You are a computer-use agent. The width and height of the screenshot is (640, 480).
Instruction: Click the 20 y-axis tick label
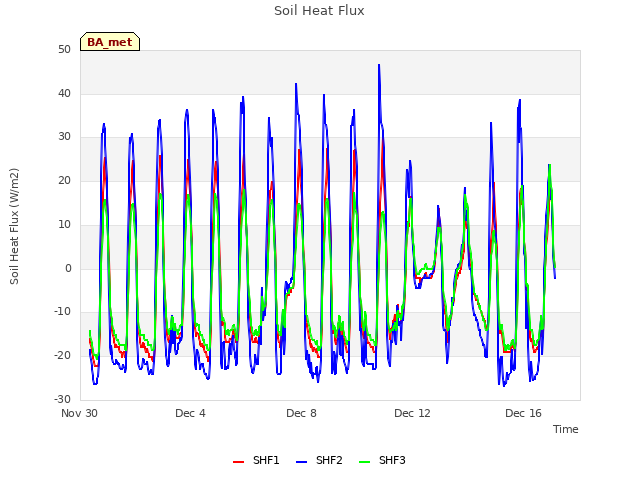64,180
